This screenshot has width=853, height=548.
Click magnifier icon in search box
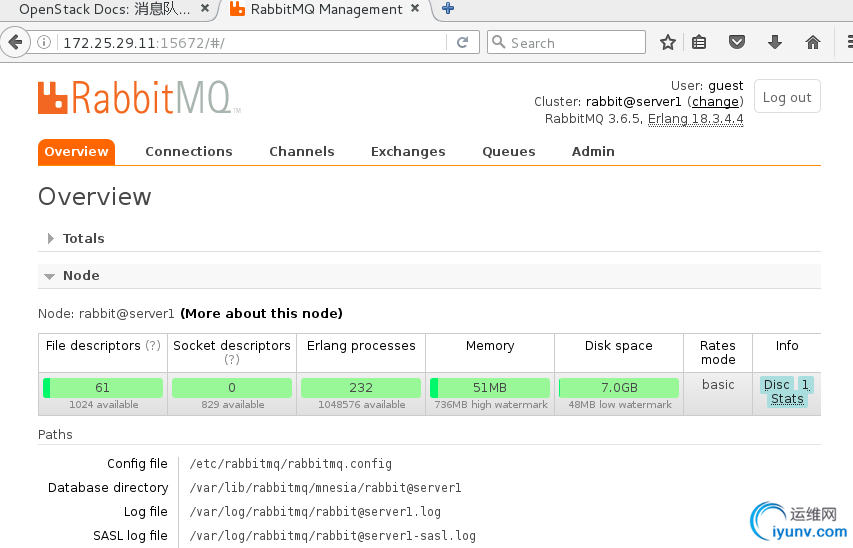[498, 42]
